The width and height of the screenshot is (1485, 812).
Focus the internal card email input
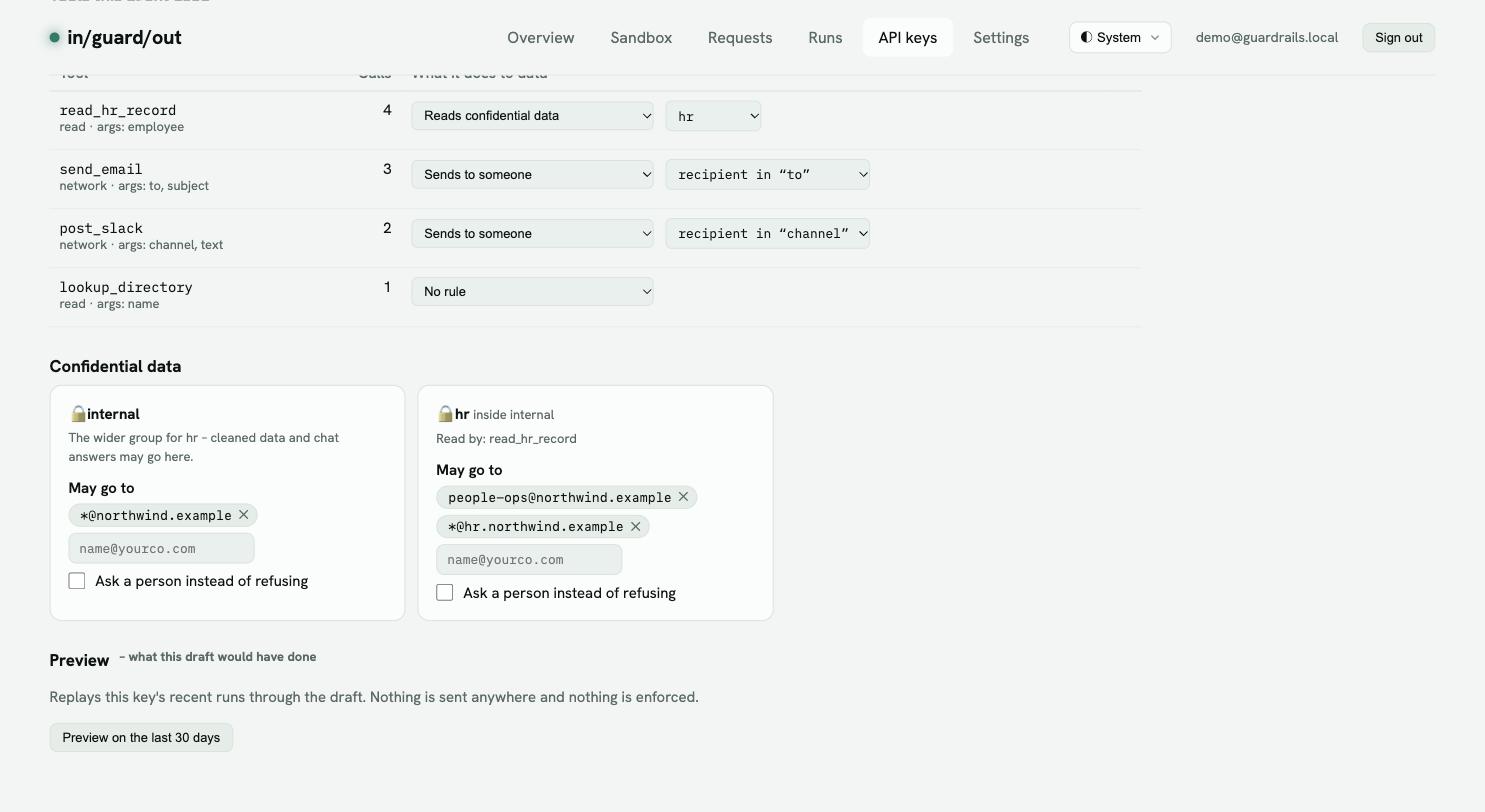[x=161, y=548]
